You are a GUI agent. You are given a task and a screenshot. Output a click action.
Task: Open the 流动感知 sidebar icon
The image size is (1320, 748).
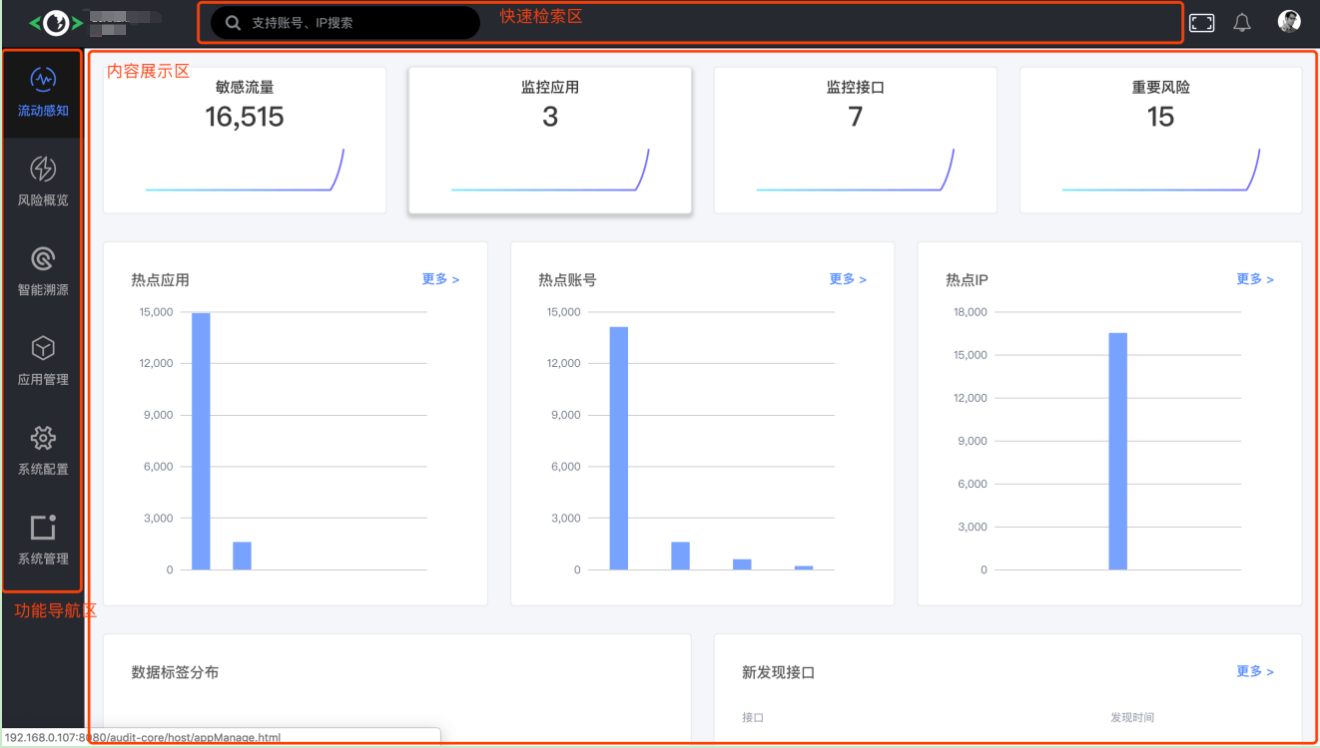pyautogui.click(x=43, y=79)
